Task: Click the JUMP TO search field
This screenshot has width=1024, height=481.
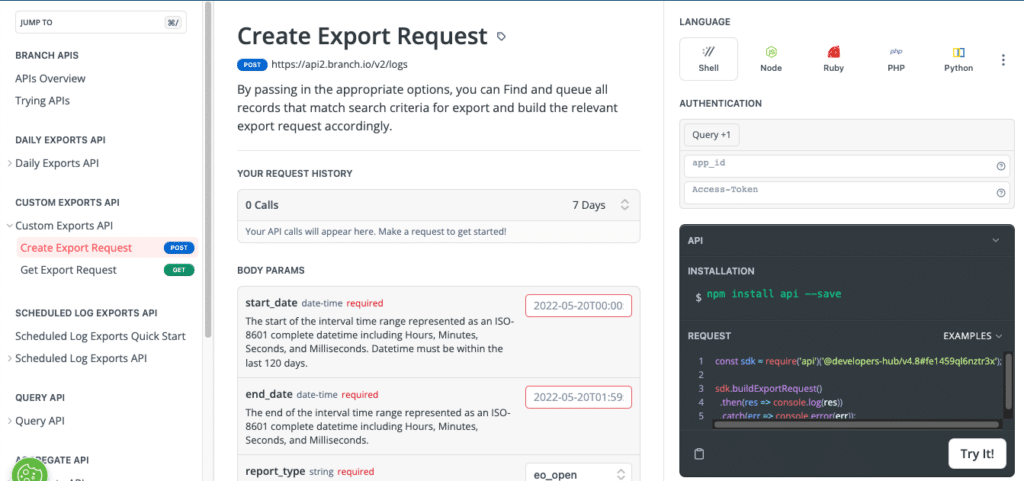Action: pos(101,22)
